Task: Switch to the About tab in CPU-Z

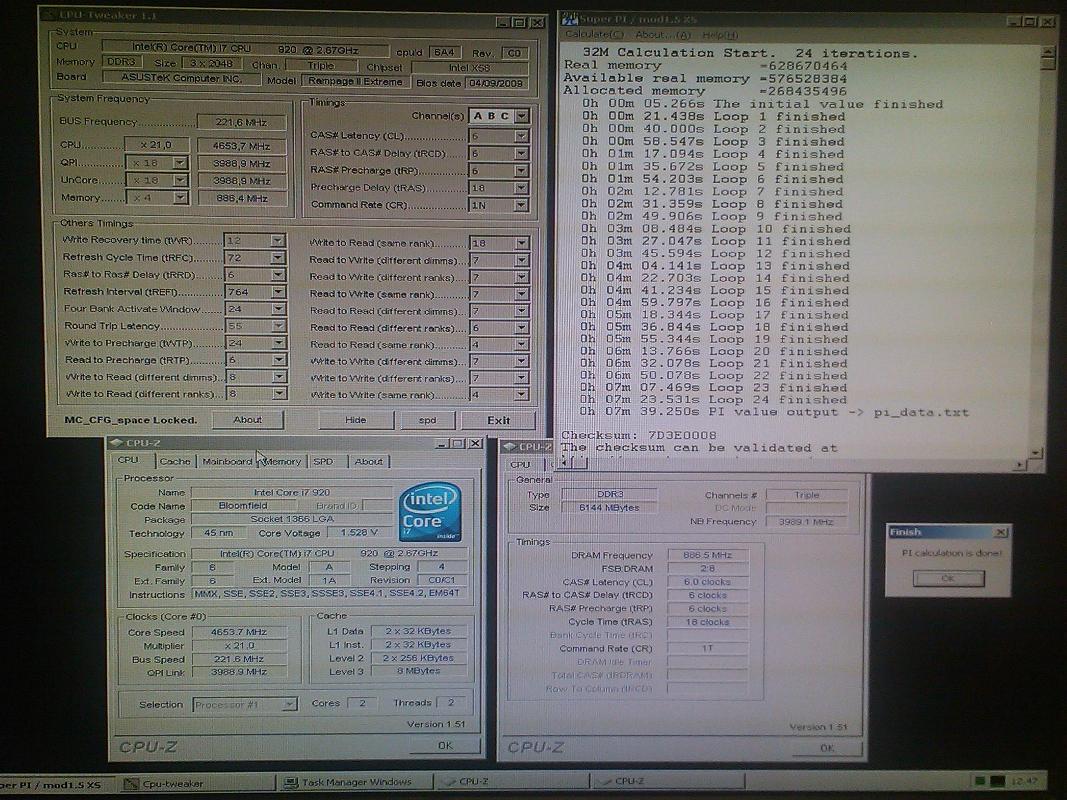Action: [368, 461]
